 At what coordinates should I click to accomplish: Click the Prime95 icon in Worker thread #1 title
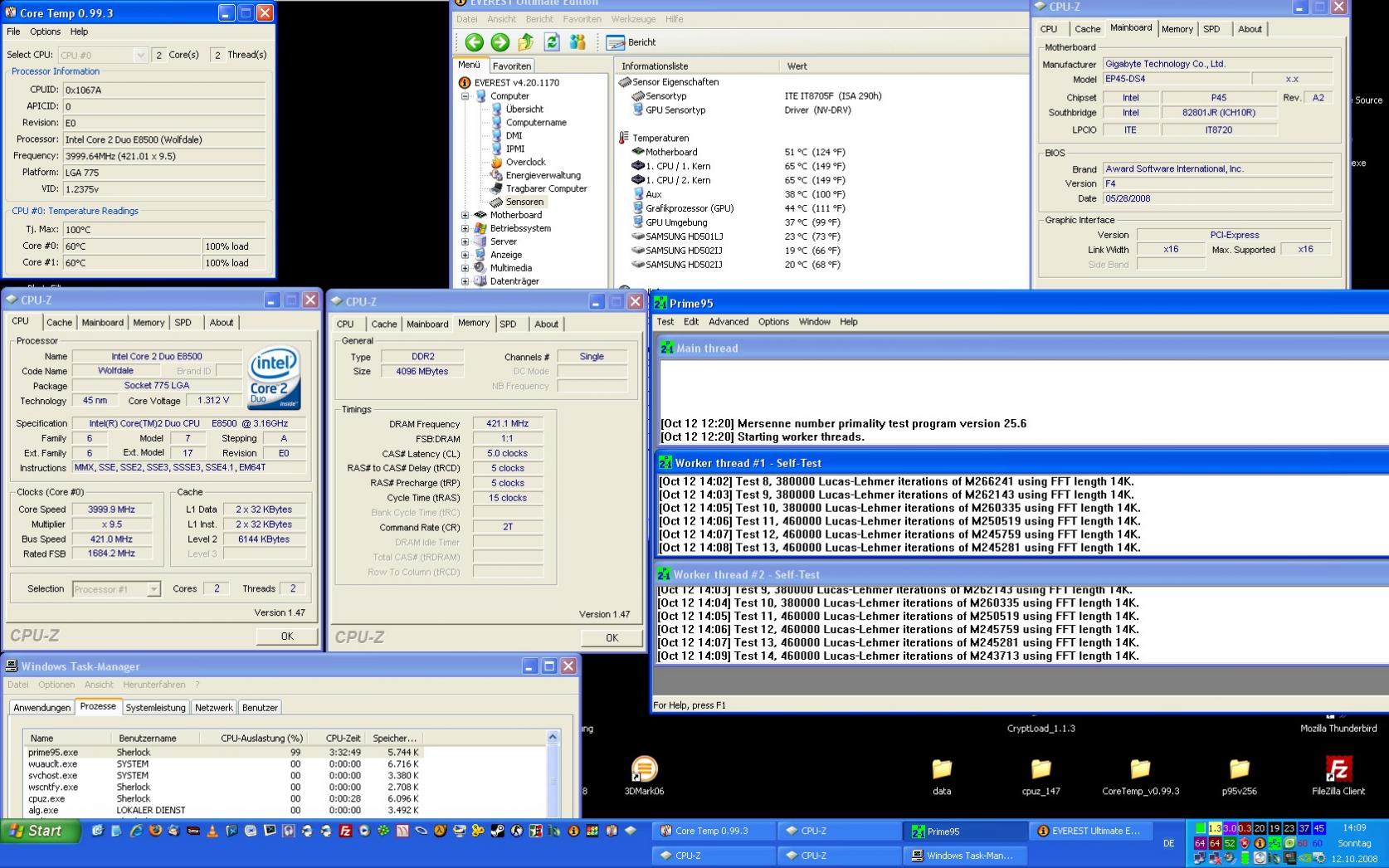(665, 463)
